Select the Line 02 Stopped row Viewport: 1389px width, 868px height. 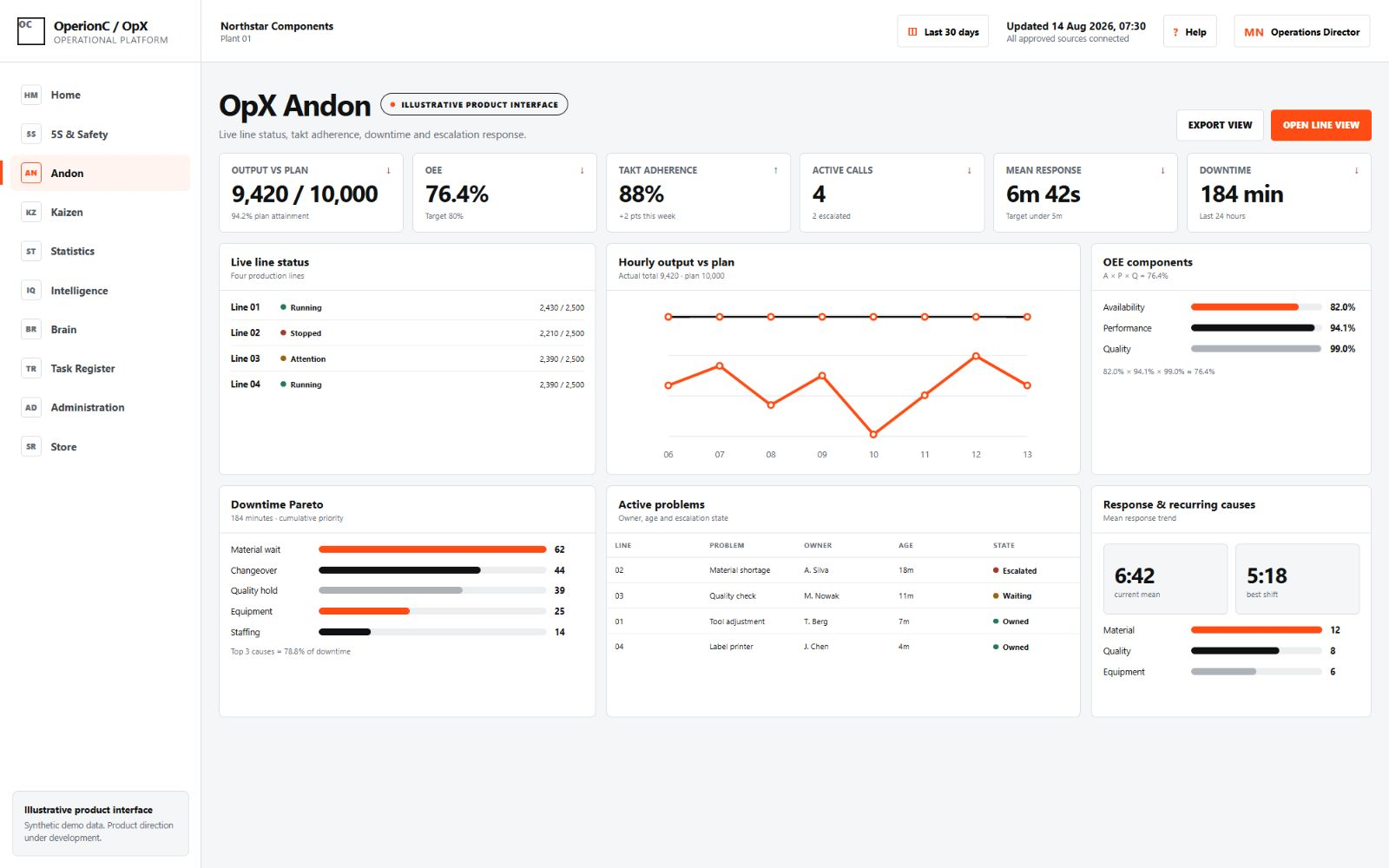(407, 333)
